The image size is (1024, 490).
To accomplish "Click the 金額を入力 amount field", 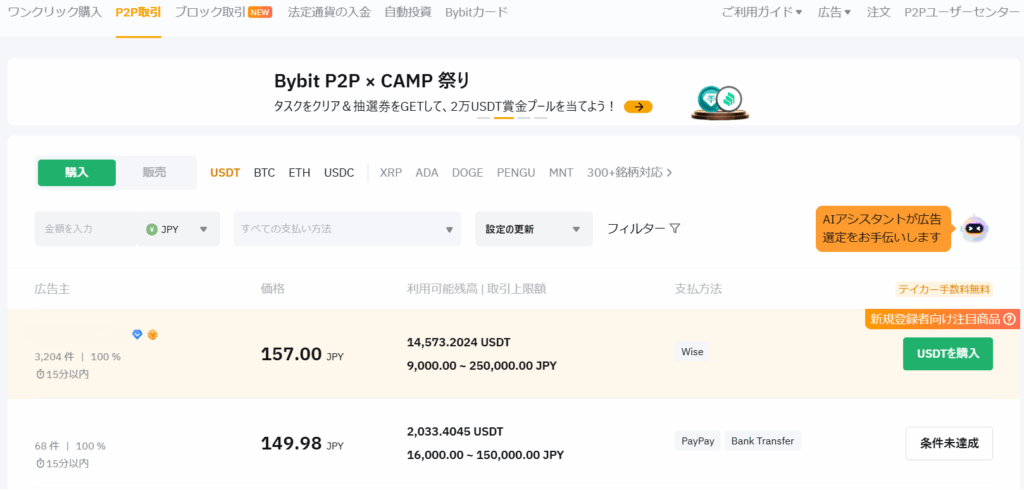I will tap(85, 229).
